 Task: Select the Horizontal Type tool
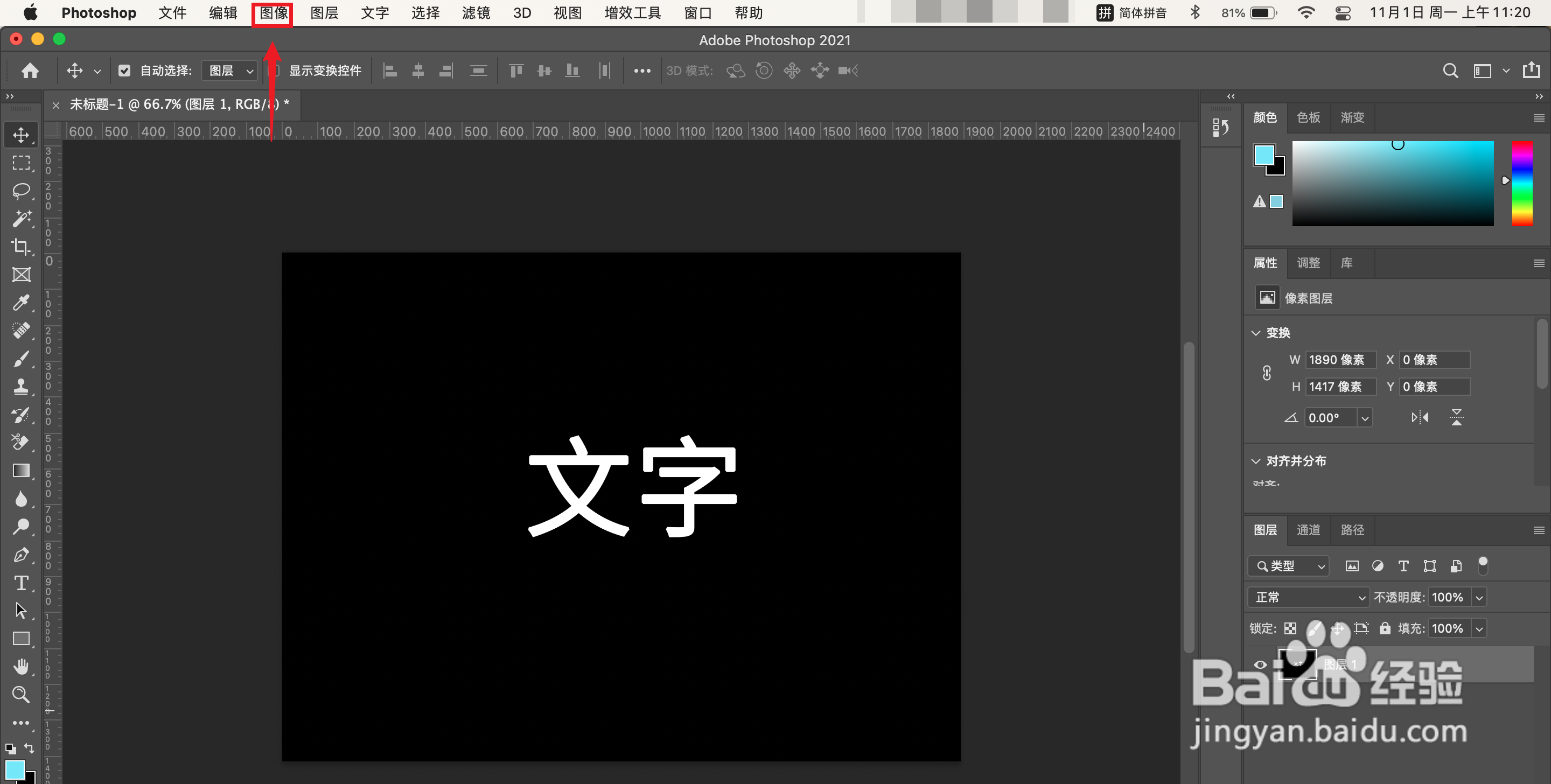21,583
